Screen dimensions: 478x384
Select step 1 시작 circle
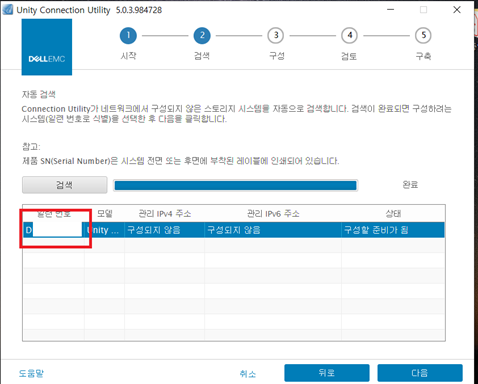[x=128, y=35]
